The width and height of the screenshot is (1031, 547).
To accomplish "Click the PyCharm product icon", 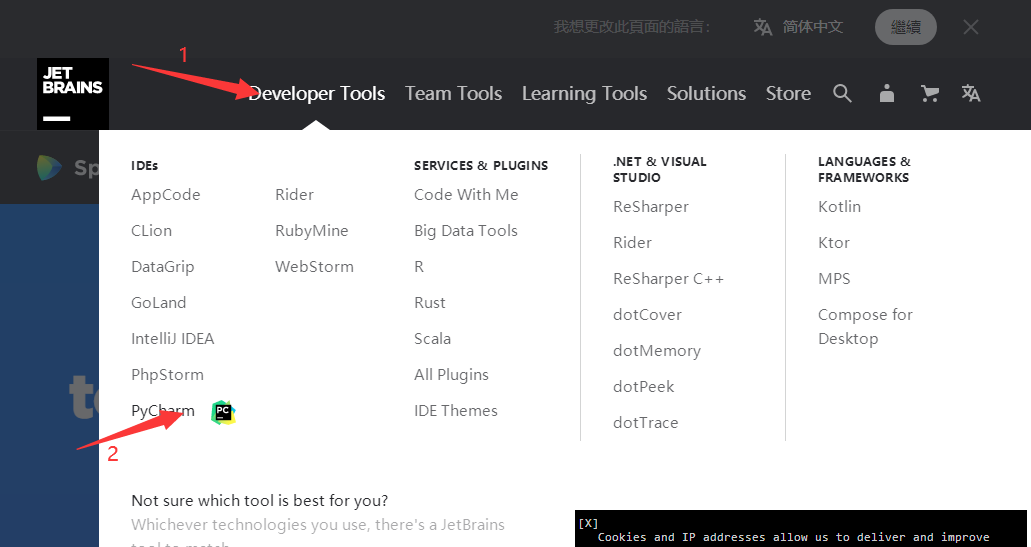I will point(223,412).
